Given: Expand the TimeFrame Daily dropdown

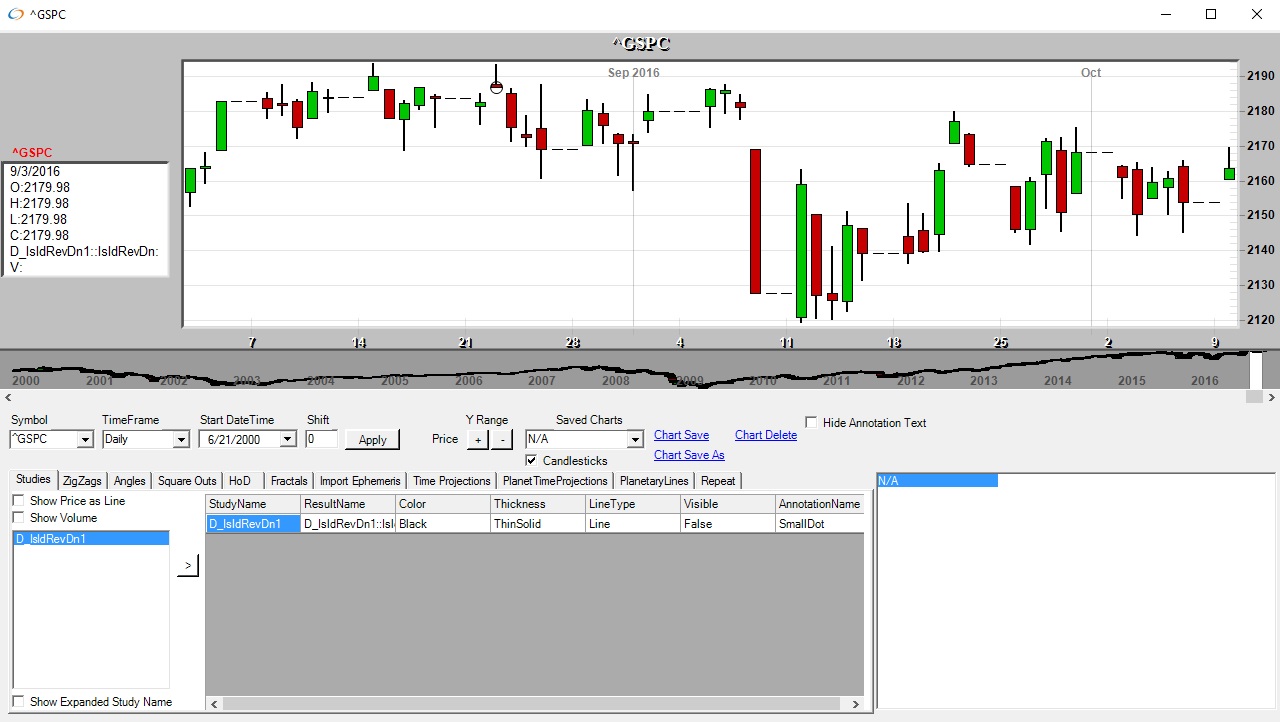Looking at the screenshot, I should pyautogui.click(x=180, y=439).
